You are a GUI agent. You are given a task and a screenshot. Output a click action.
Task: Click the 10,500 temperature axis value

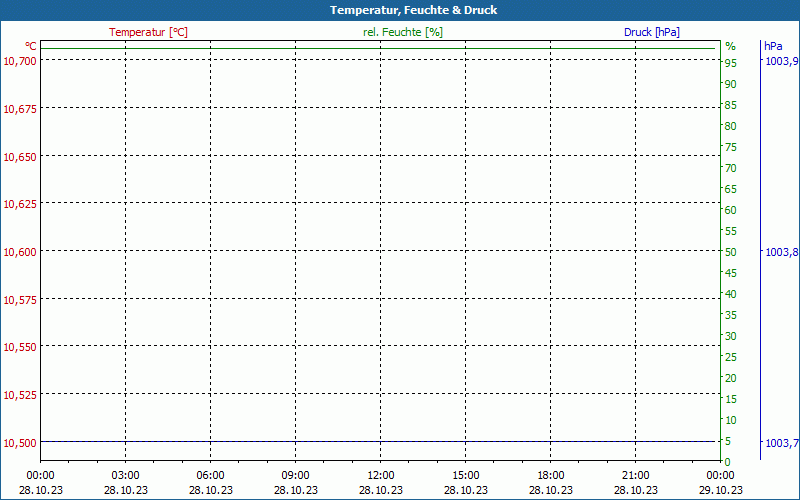20,443
